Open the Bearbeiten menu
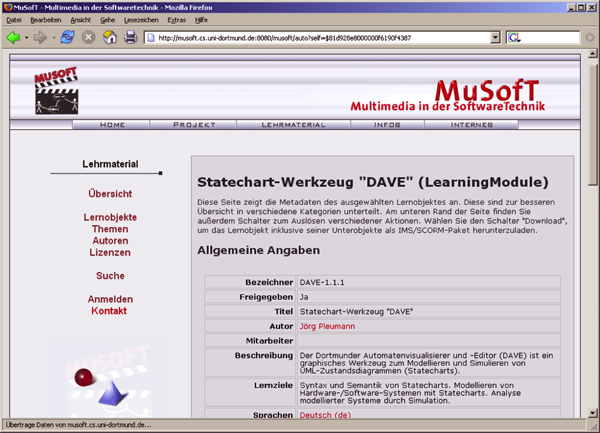Viewport: 600px width, 433px height. (x=46, y=20)
